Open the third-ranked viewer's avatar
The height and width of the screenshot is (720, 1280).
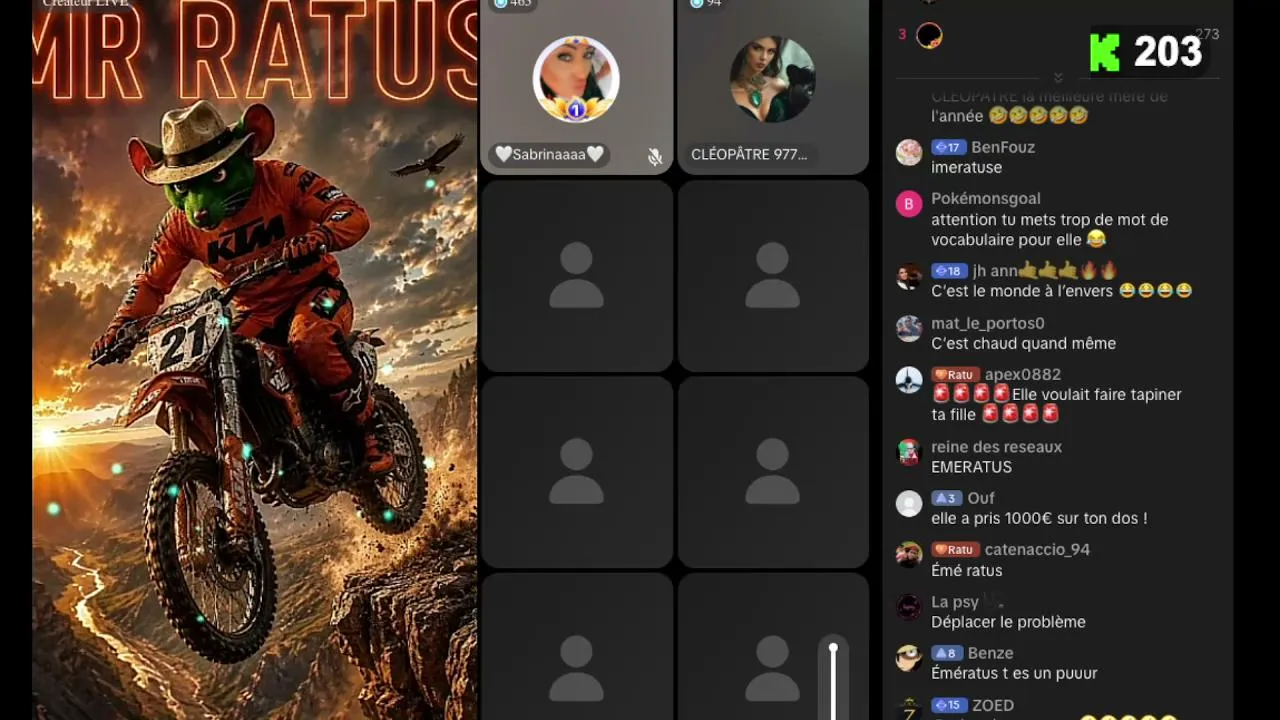(x=930, y=36)
